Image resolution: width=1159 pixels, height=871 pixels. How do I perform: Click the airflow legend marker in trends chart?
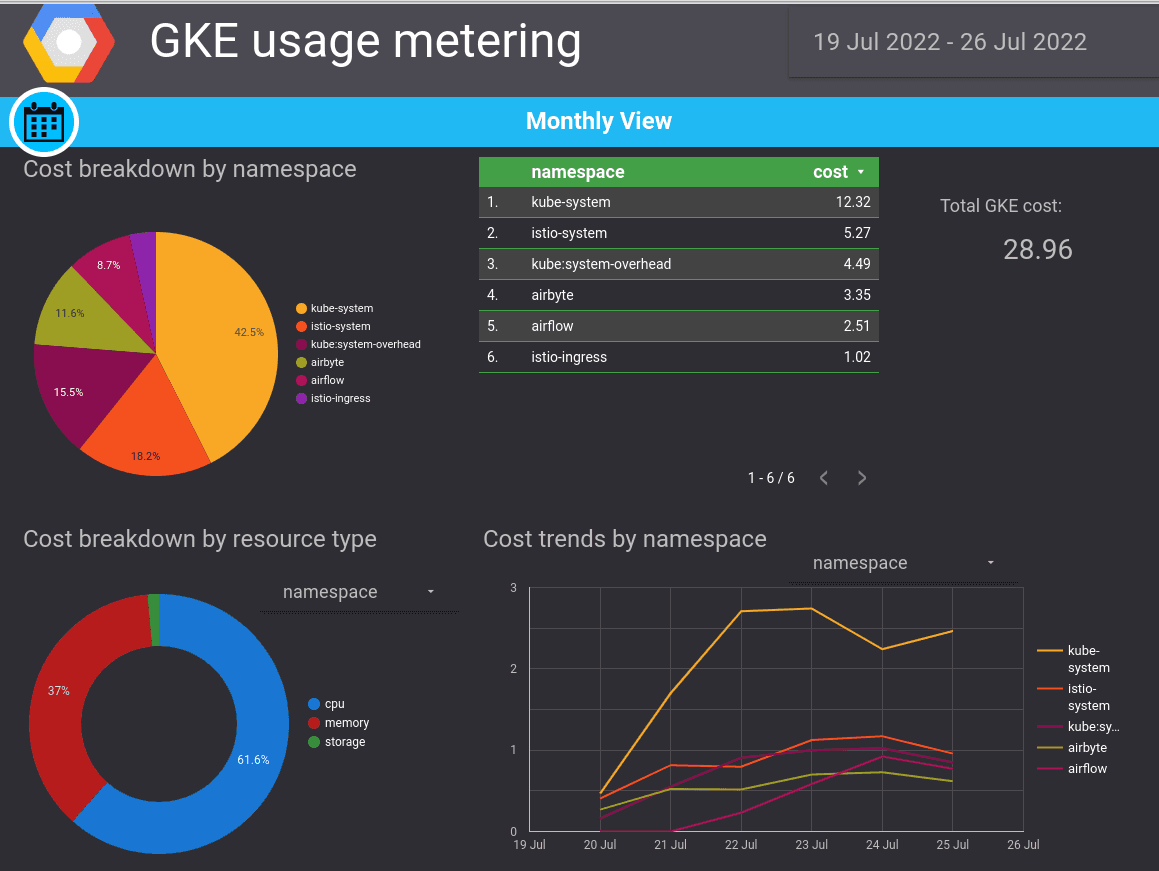click(1048, 768)
